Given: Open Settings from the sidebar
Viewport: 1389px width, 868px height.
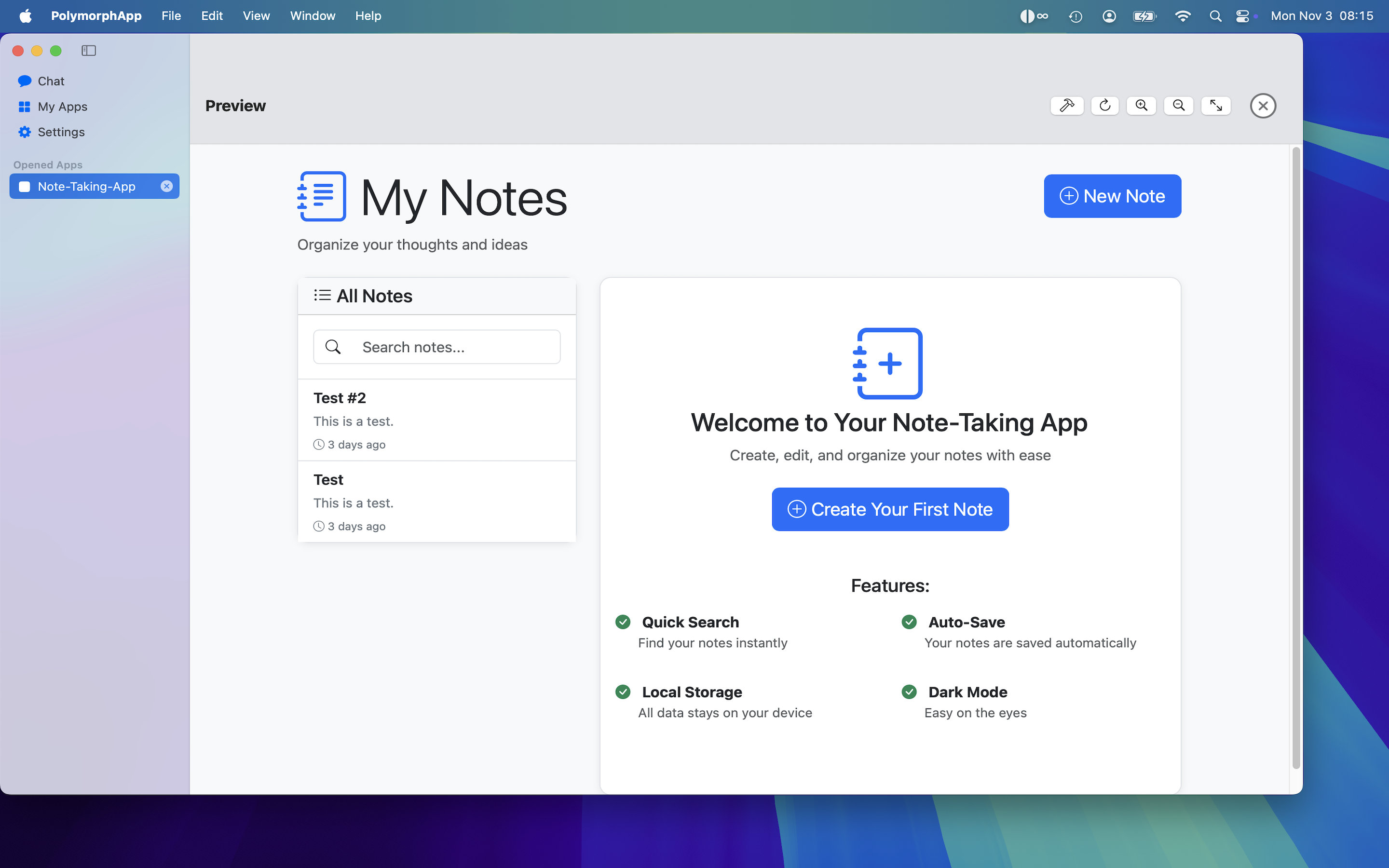Looking at the screenshot, I should point(61,132).
